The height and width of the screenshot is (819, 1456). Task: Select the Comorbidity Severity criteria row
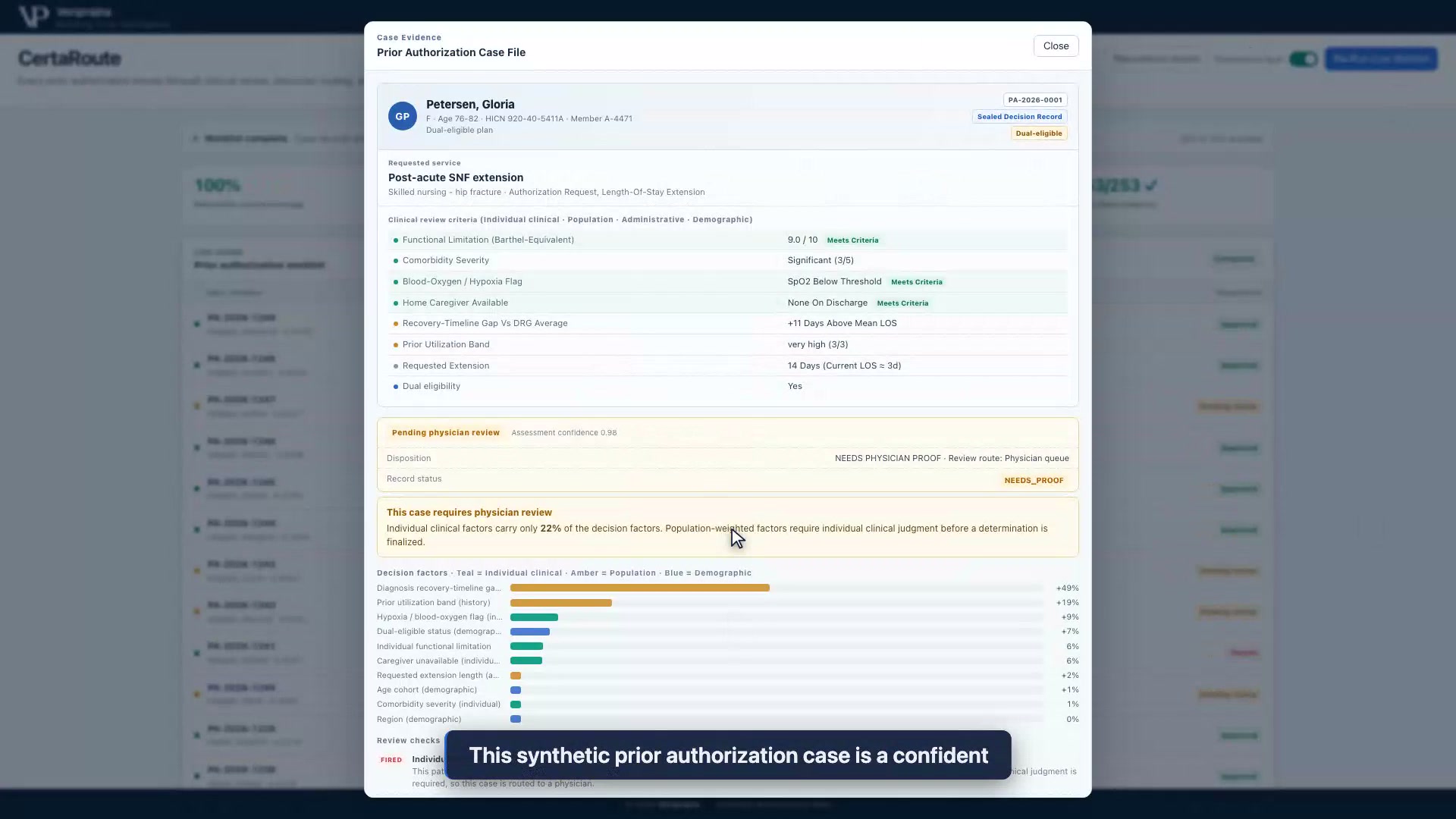[x=728, y=260]
